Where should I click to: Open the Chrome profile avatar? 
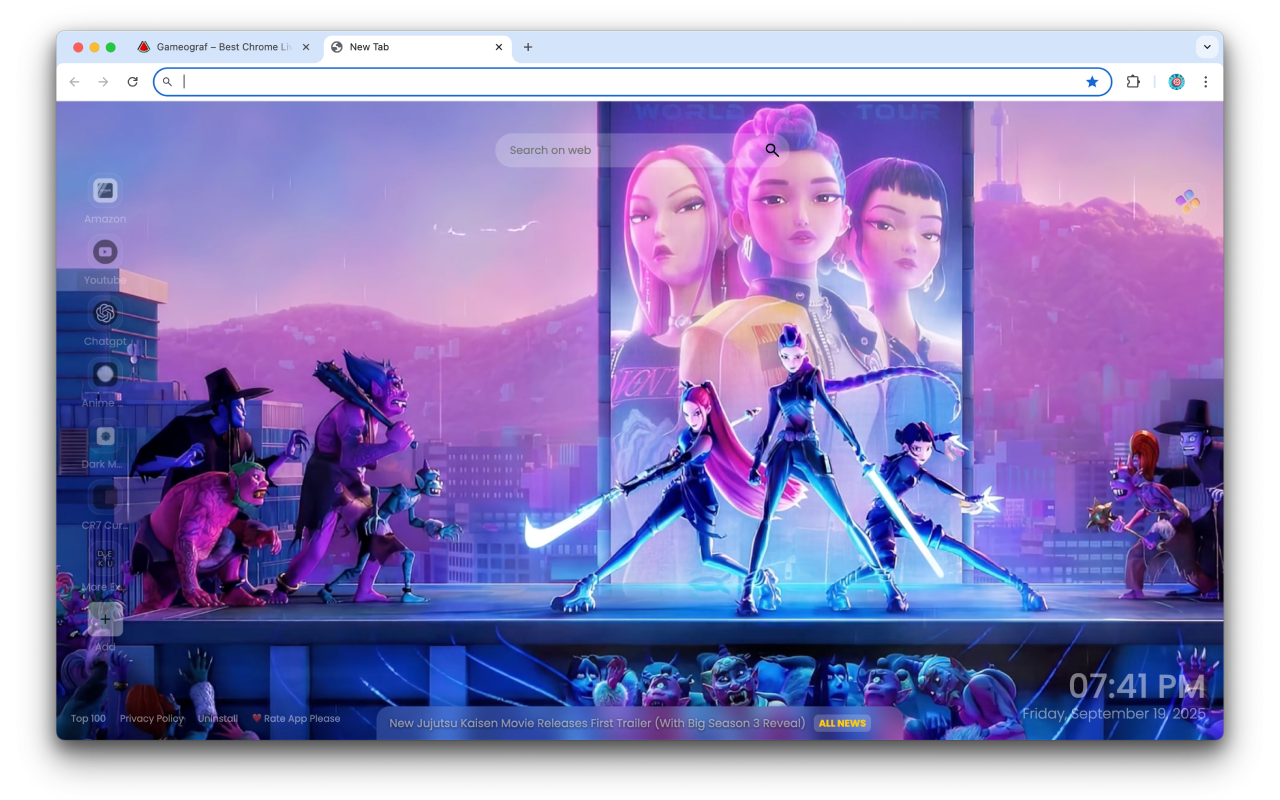click(x=1177, y=82)
